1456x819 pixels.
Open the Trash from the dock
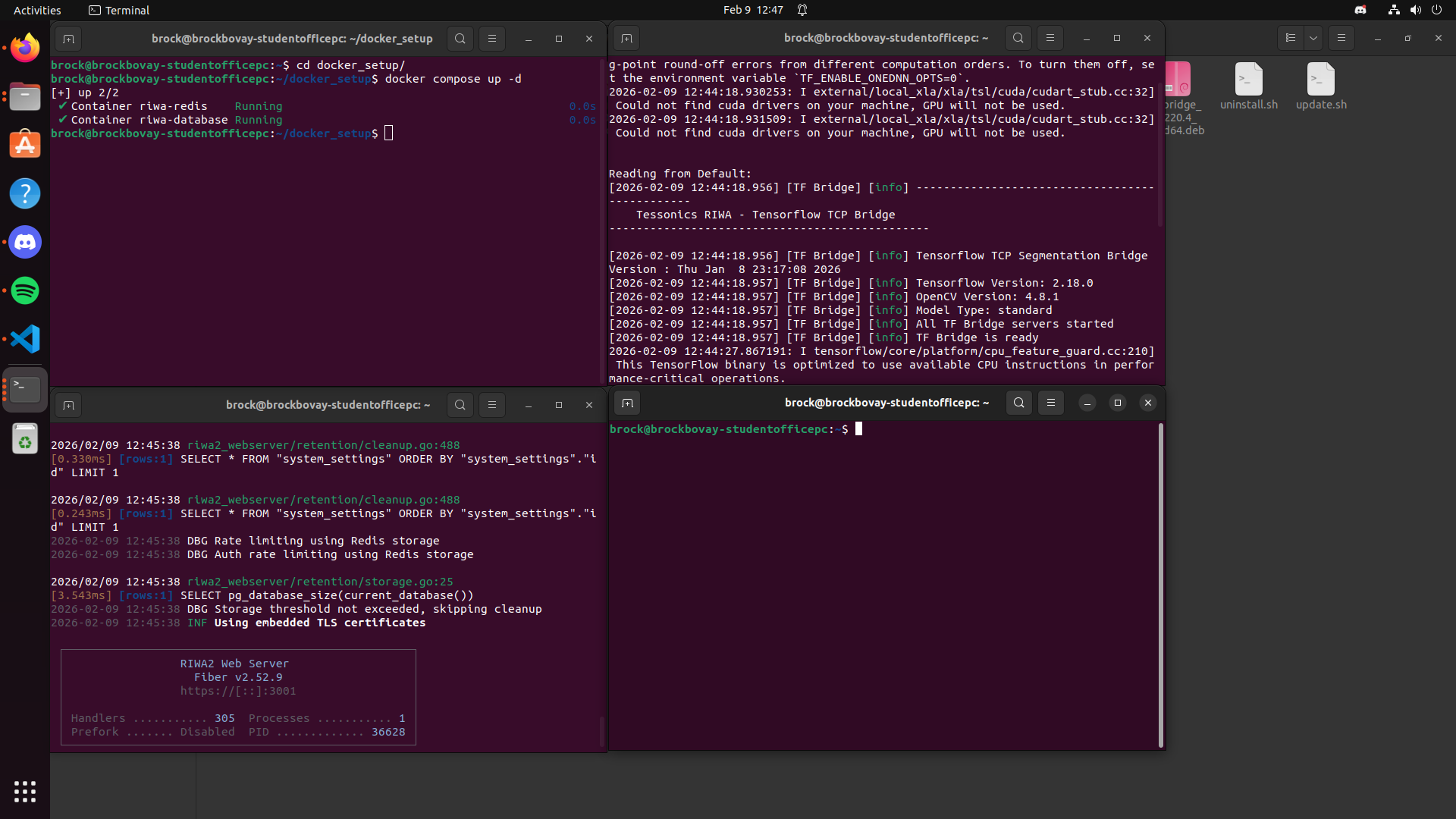pos(25,439)
